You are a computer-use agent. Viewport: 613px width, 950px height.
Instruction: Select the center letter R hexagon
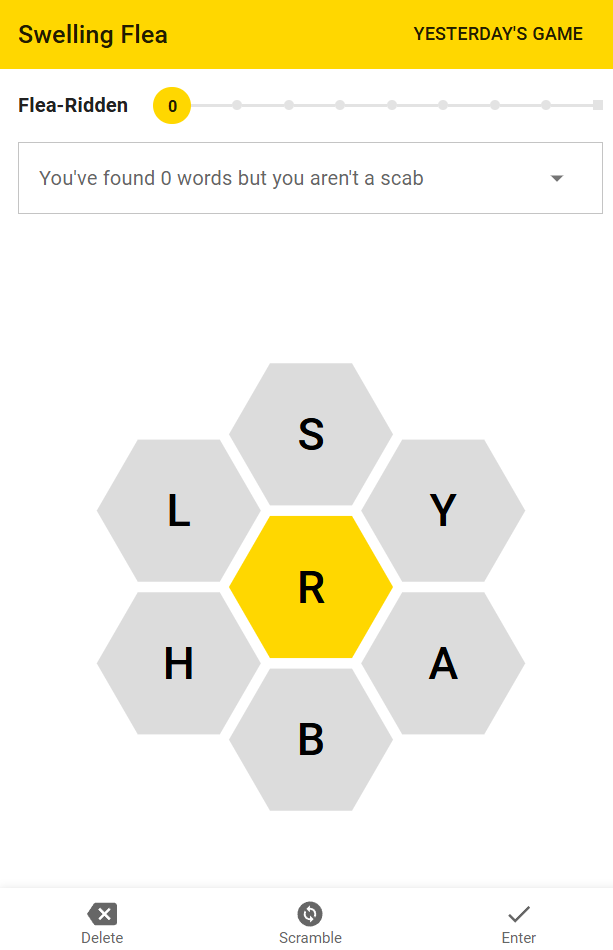(311, 587)
